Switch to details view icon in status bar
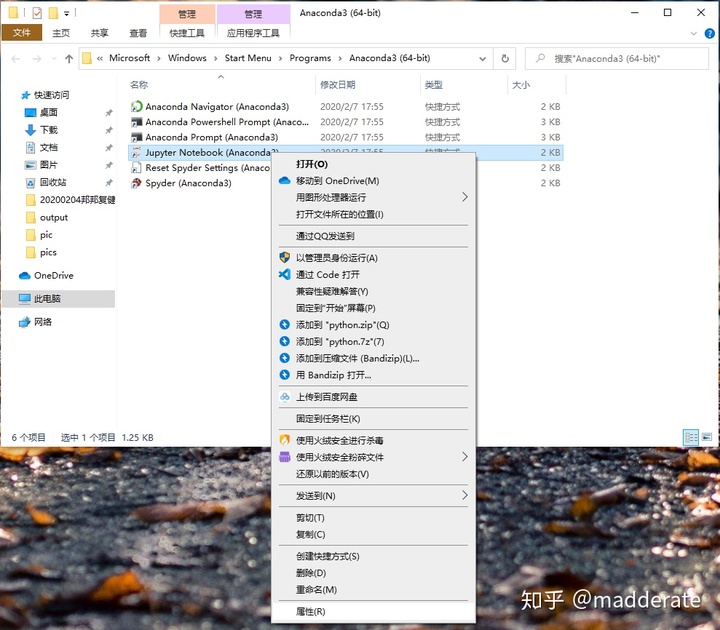Image resolution: width=720 pixels, height=630 pixels. 691,437
